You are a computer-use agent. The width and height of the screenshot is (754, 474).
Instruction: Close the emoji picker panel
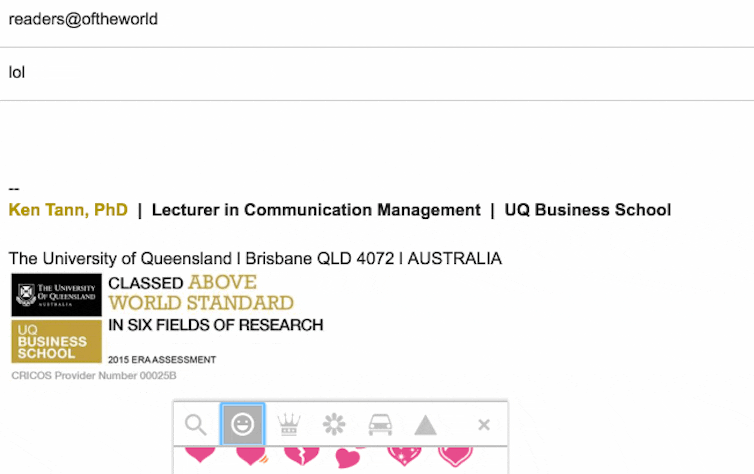484,424
